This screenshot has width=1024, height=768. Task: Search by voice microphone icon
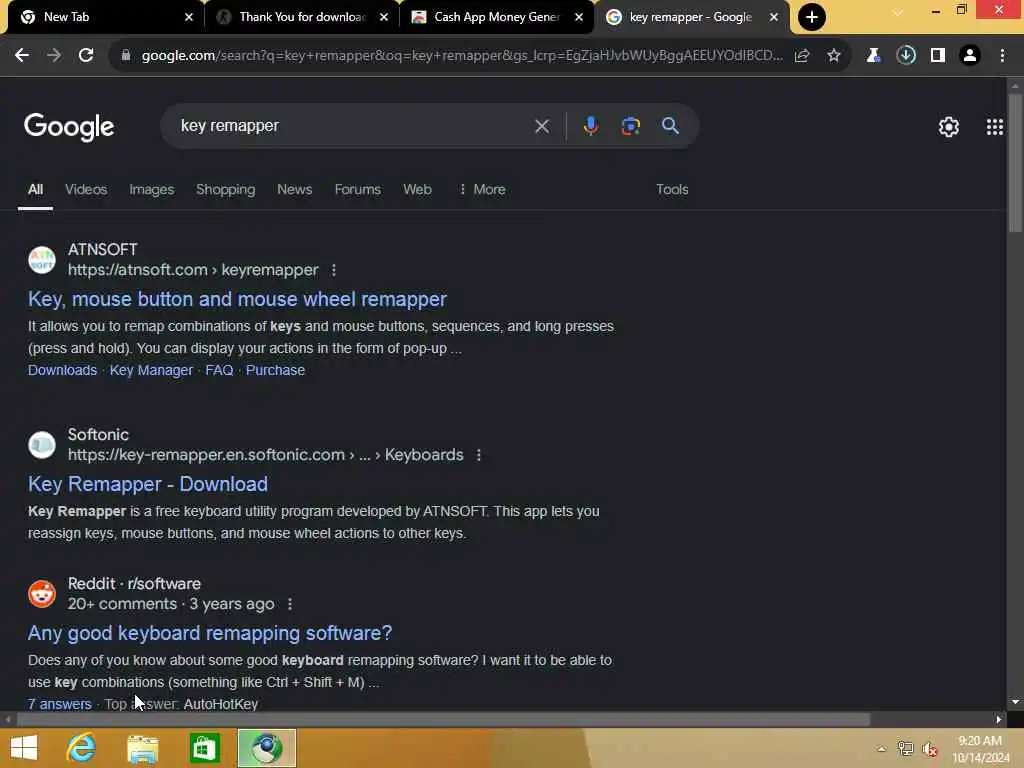click(x=590, y=126)
